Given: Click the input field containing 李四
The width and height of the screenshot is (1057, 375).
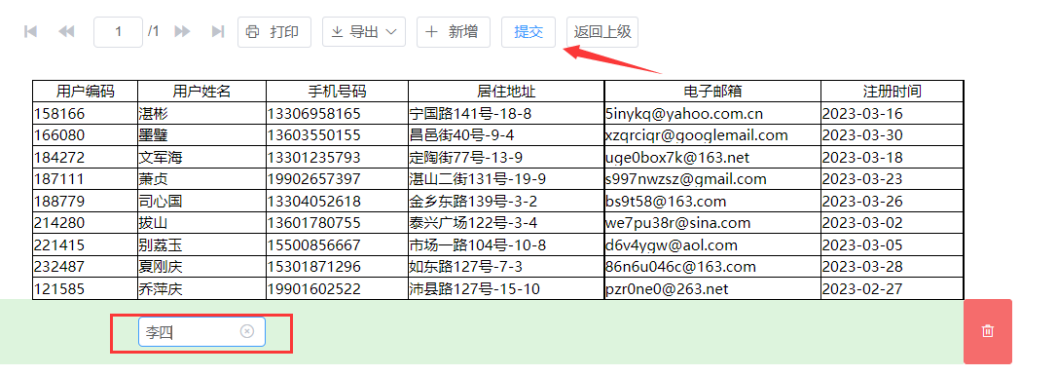Looking at the screenshot, I should coord(202,332).
